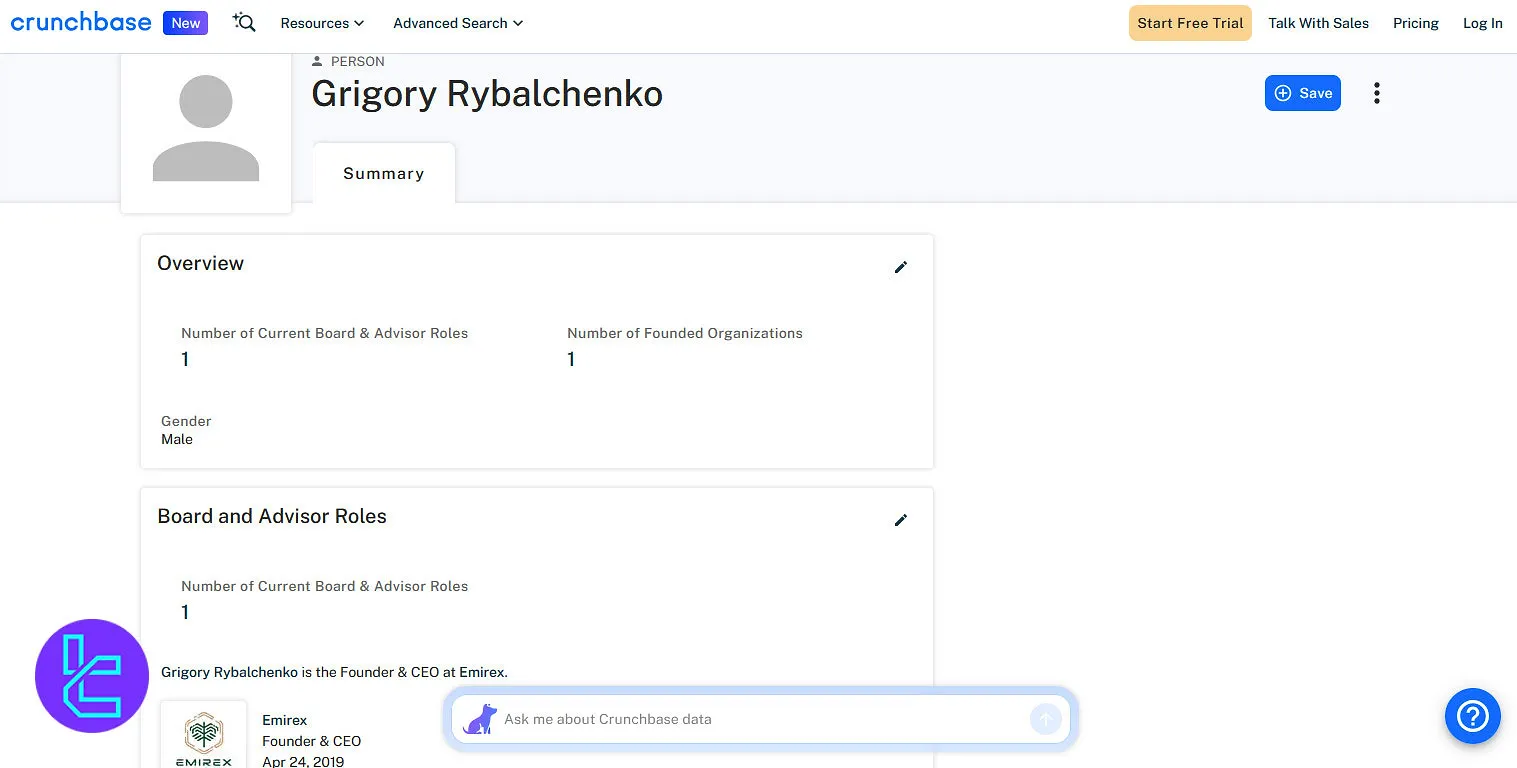The image size is (1517, 768).
Task: Switch to the Summary tab
Action: pyautogui.click(x=383, y=173)
